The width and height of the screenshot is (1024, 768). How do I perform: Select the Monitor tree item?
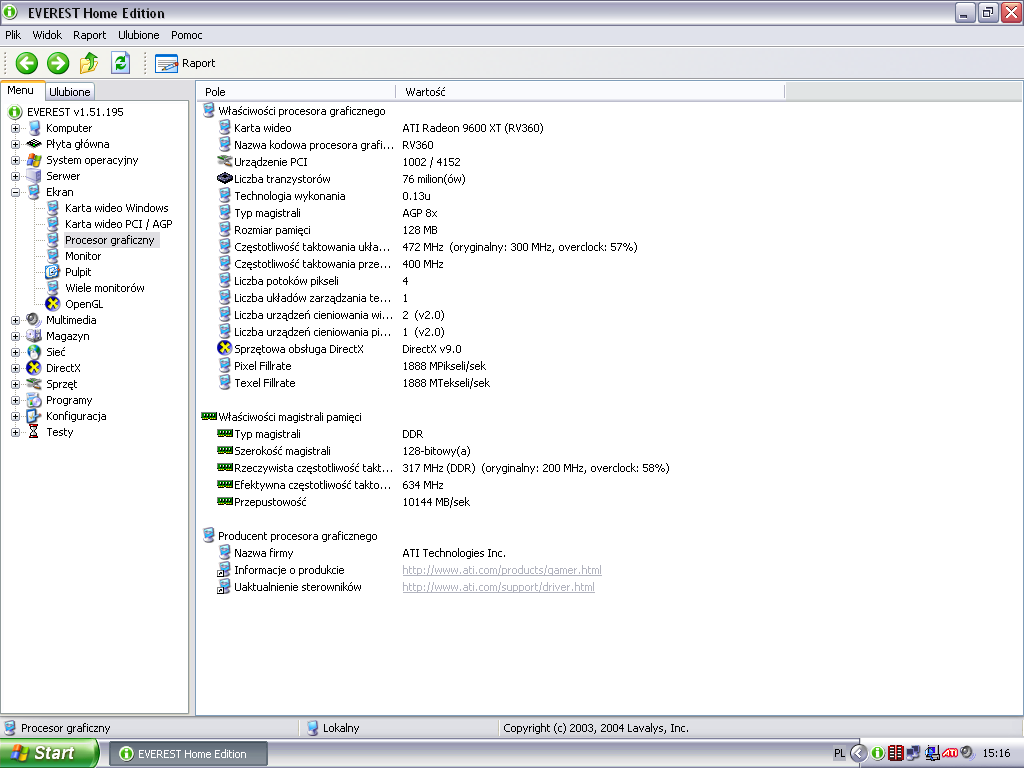(x=83, y=256)
